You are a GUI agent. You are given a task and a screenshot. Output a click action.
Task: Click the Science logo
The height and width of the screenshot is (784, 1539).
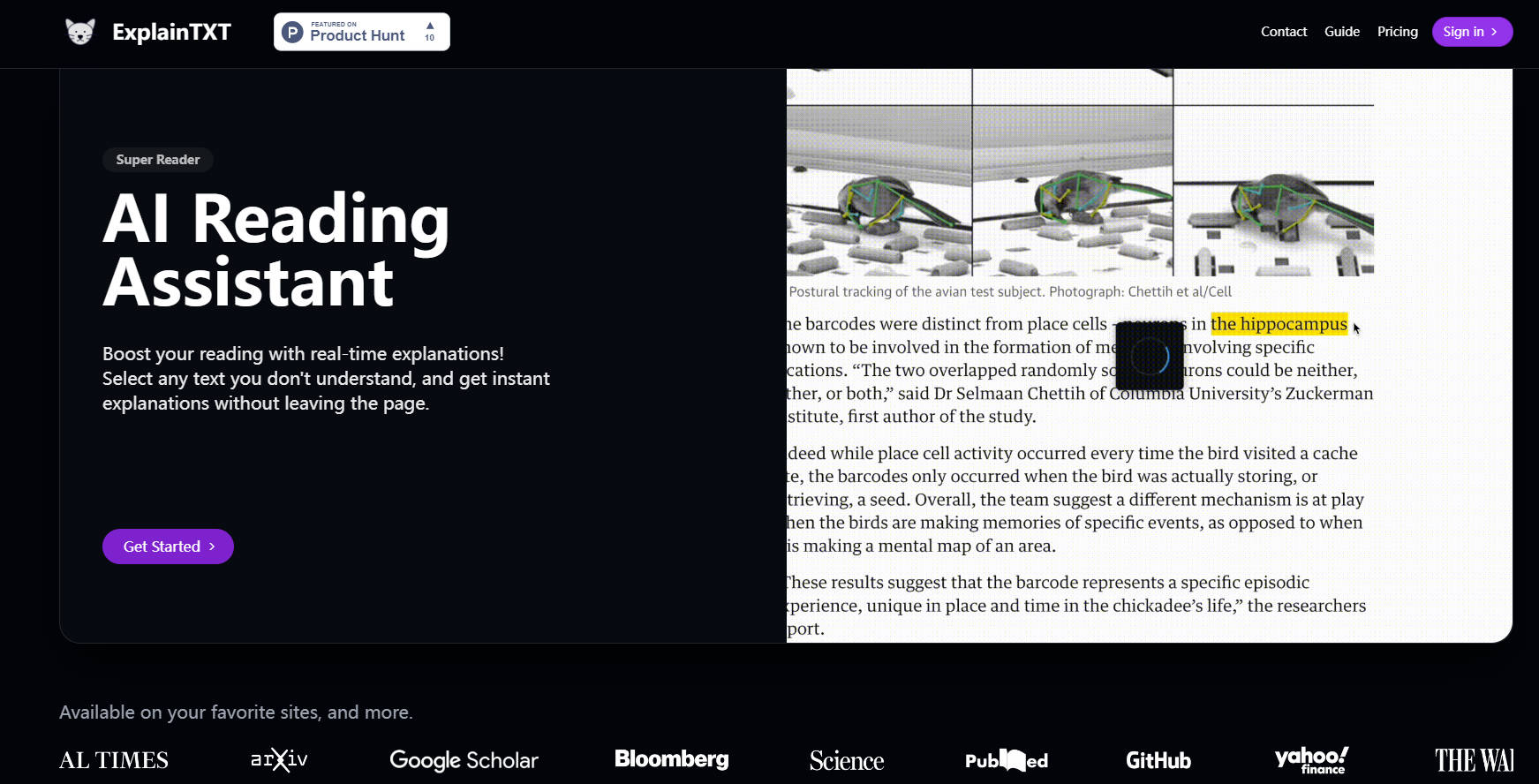(x=847, y=760)
